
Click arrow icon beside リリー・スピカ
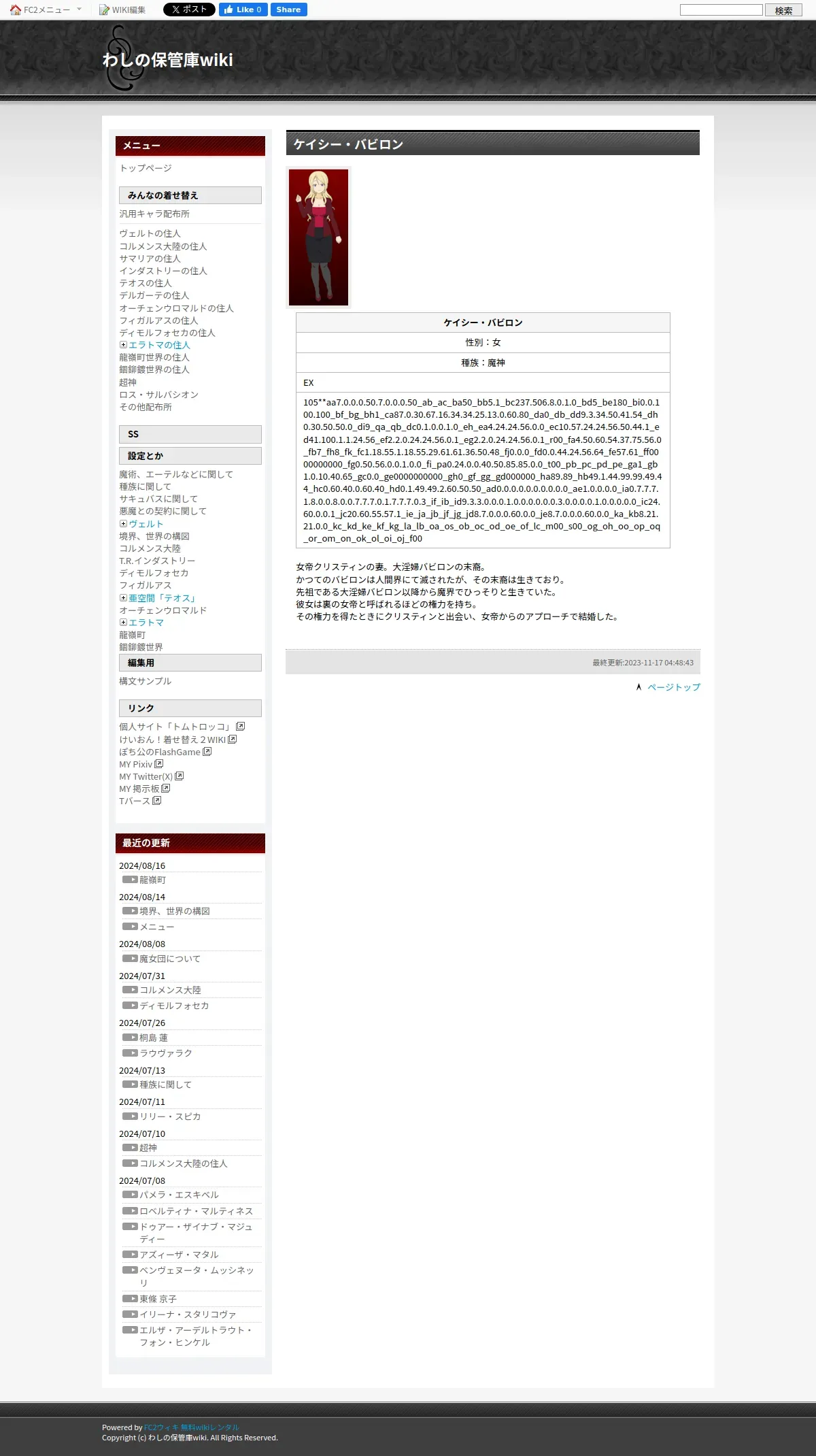click(130, 1116)
